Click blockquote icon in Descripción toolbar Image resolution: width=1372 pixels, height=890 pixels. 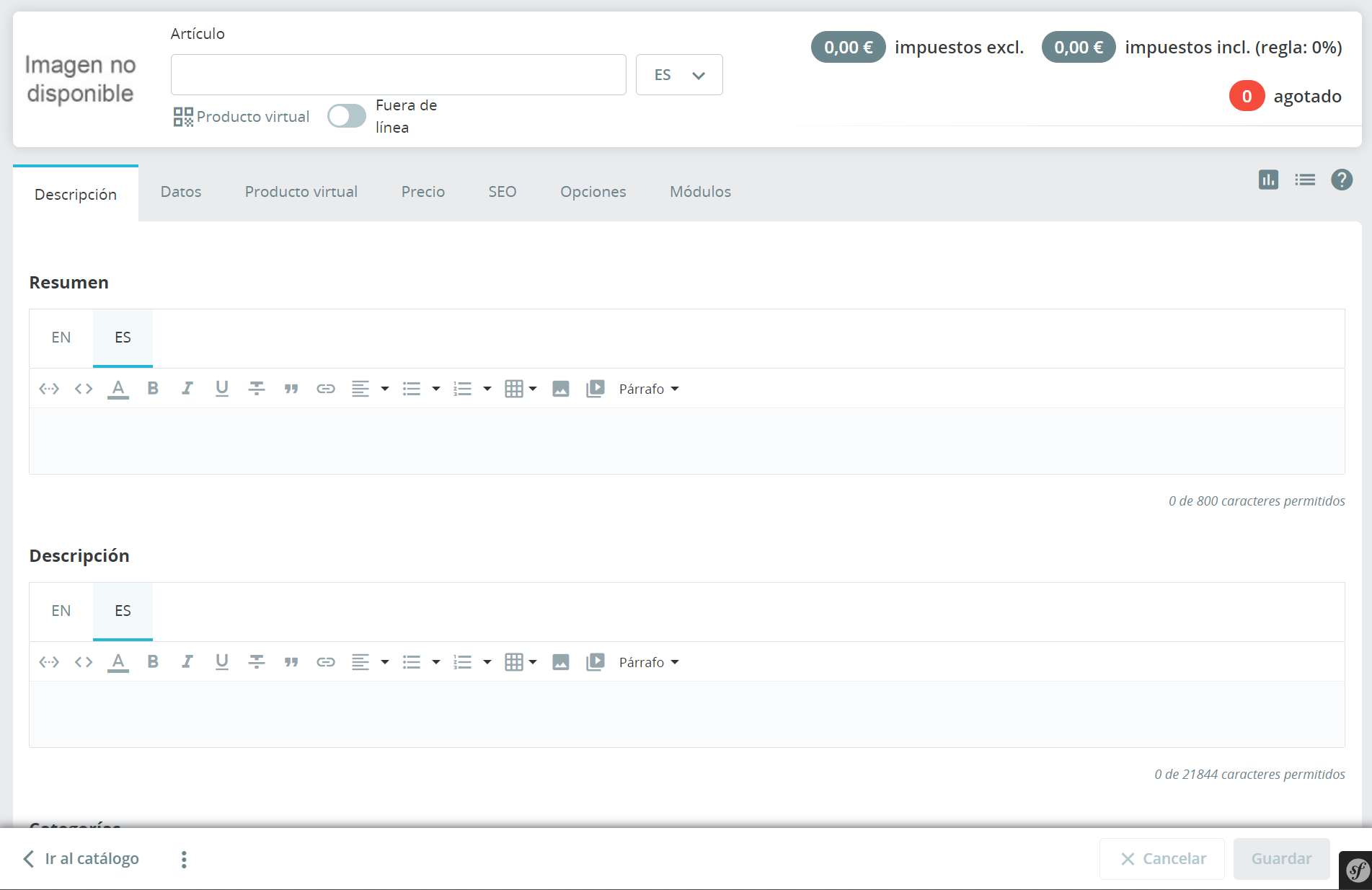tap(291, 662)
